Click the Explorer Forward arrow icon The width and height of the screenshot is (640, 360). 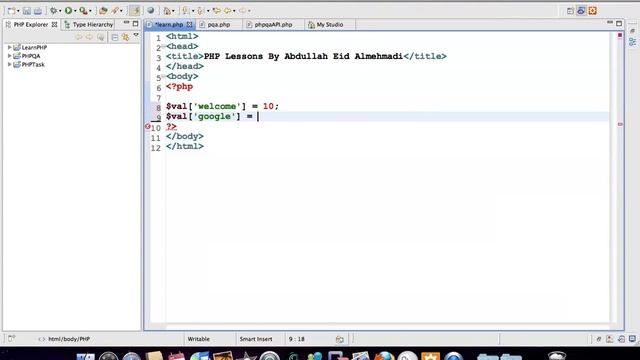point(89,37)
